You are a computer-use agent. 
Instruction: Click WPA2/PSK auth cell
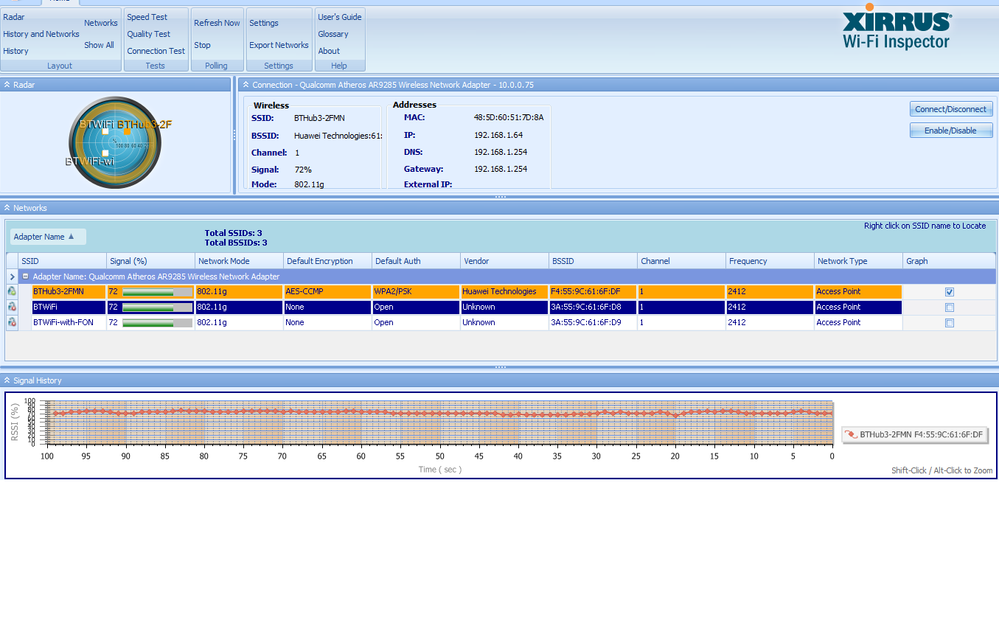coord(415,292)
